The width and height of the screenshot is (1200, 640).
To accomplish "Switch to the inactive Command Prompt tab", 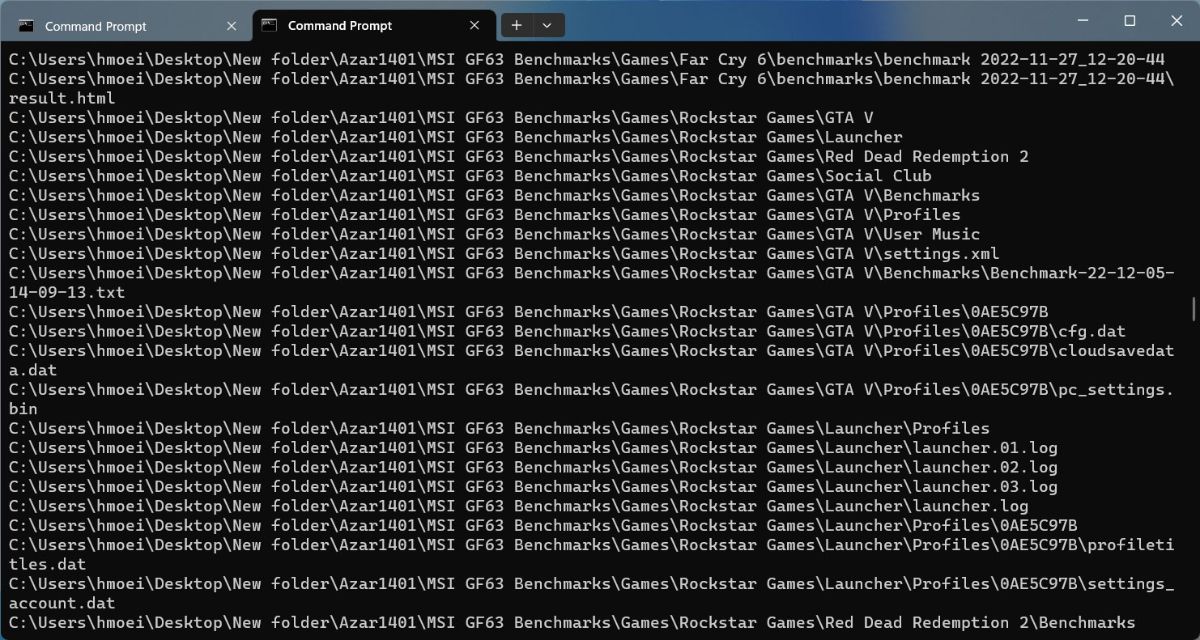I will (x=128, y=26).
